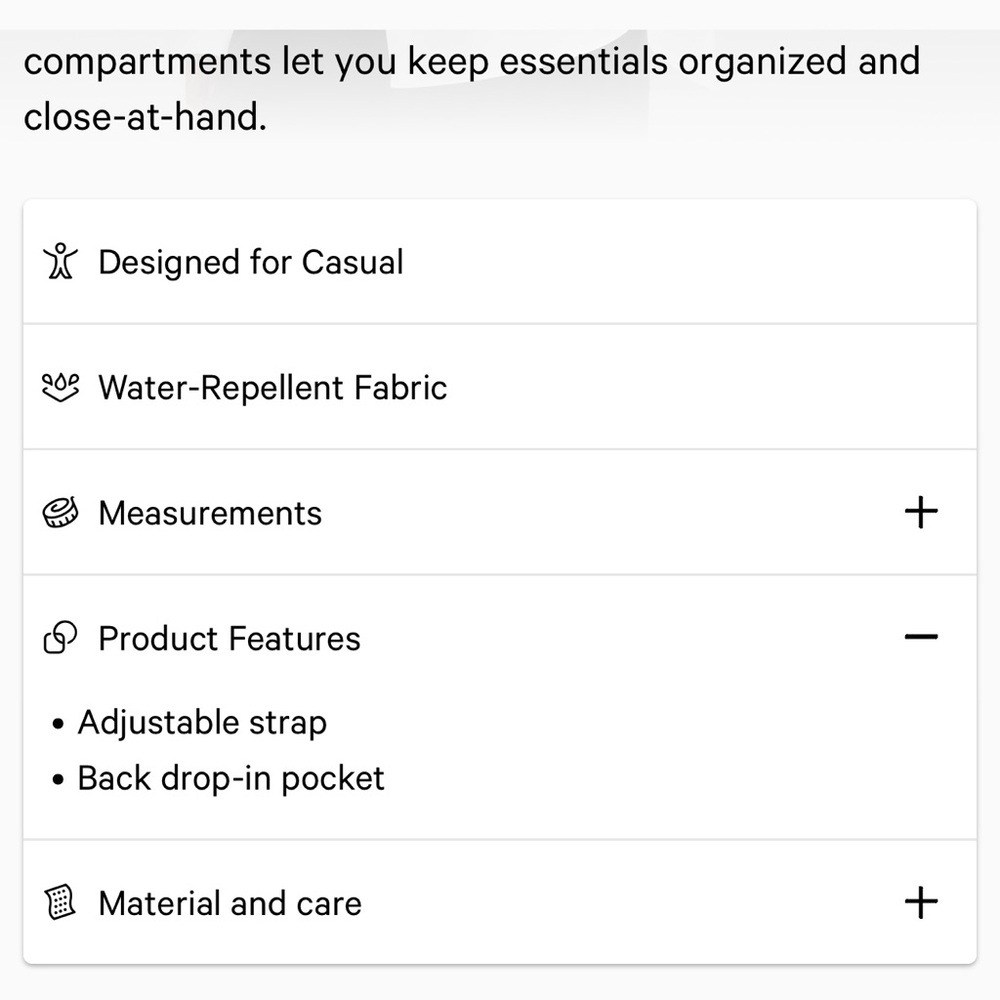Expand Measurements with the plus icon

click(920, 513)
